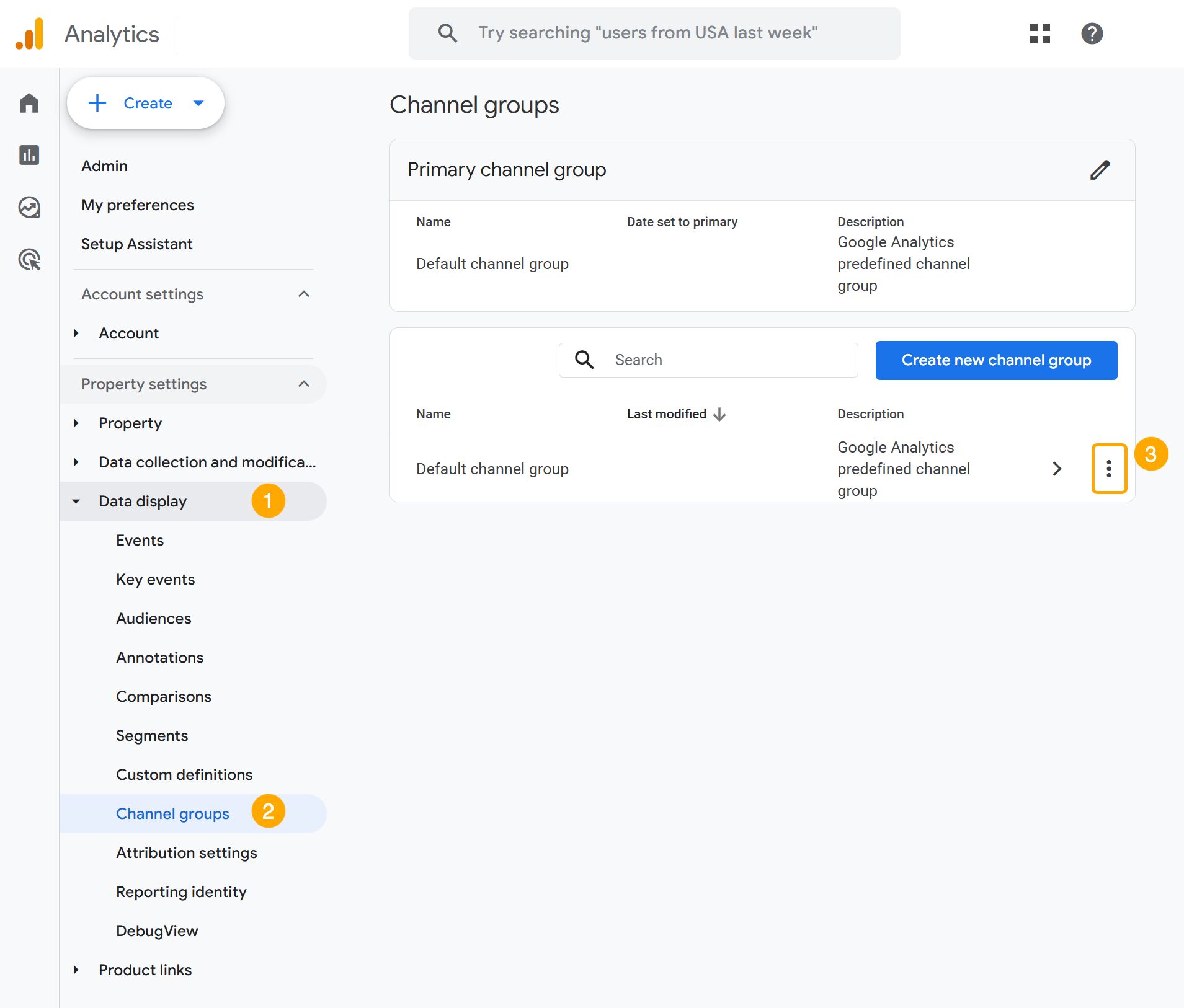
Task: Click the channel group Search field
Action: tap(707, 360)
